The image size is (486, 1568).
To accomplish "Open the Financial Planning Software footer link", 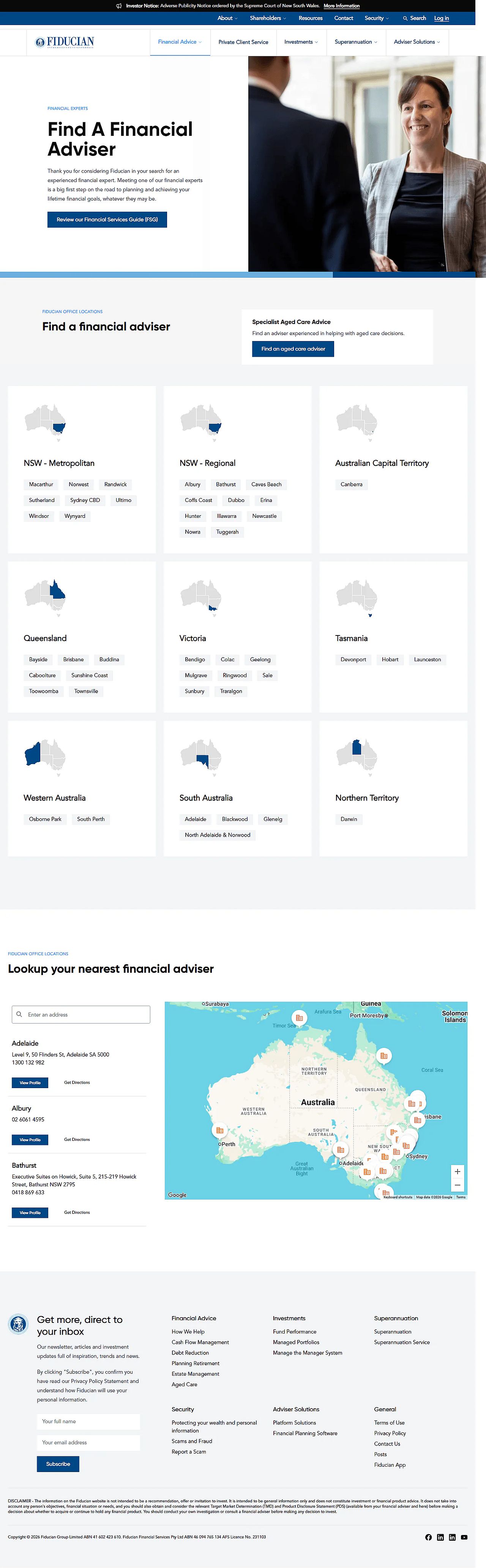I will tap(305, 1433).
